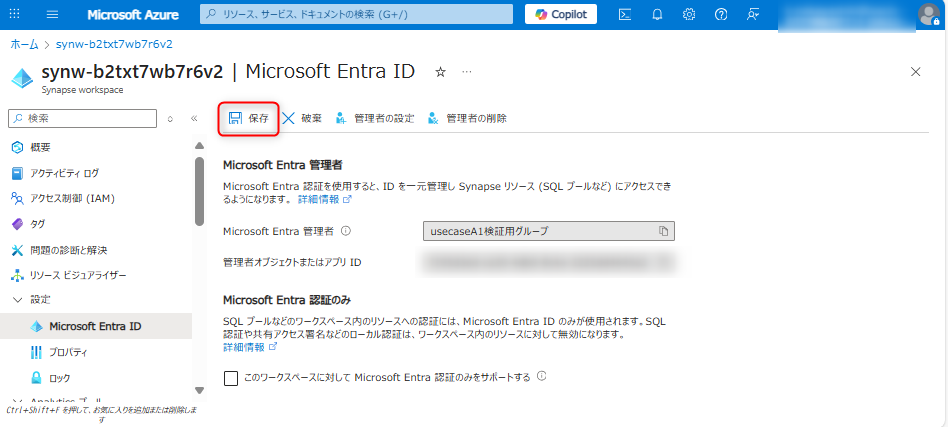Open the feedback icon
The height and width of the screenshot is (427, 948).
753,15
